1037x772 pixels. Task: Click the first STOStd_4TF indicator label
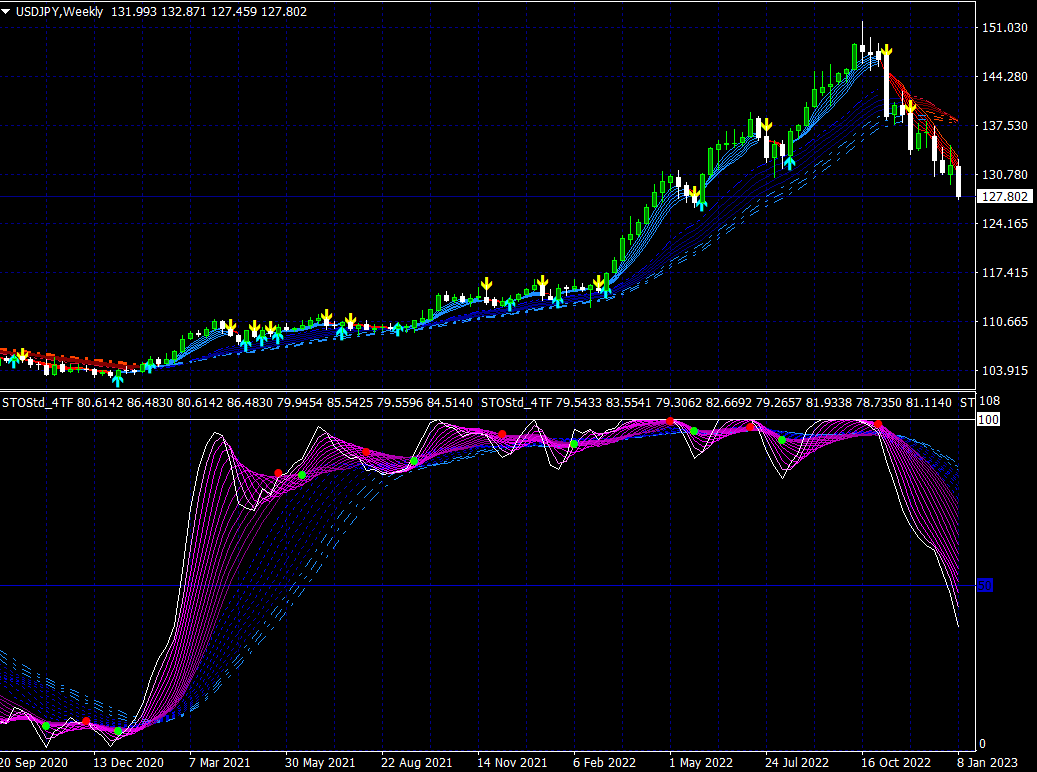click(x=38, y=402)
